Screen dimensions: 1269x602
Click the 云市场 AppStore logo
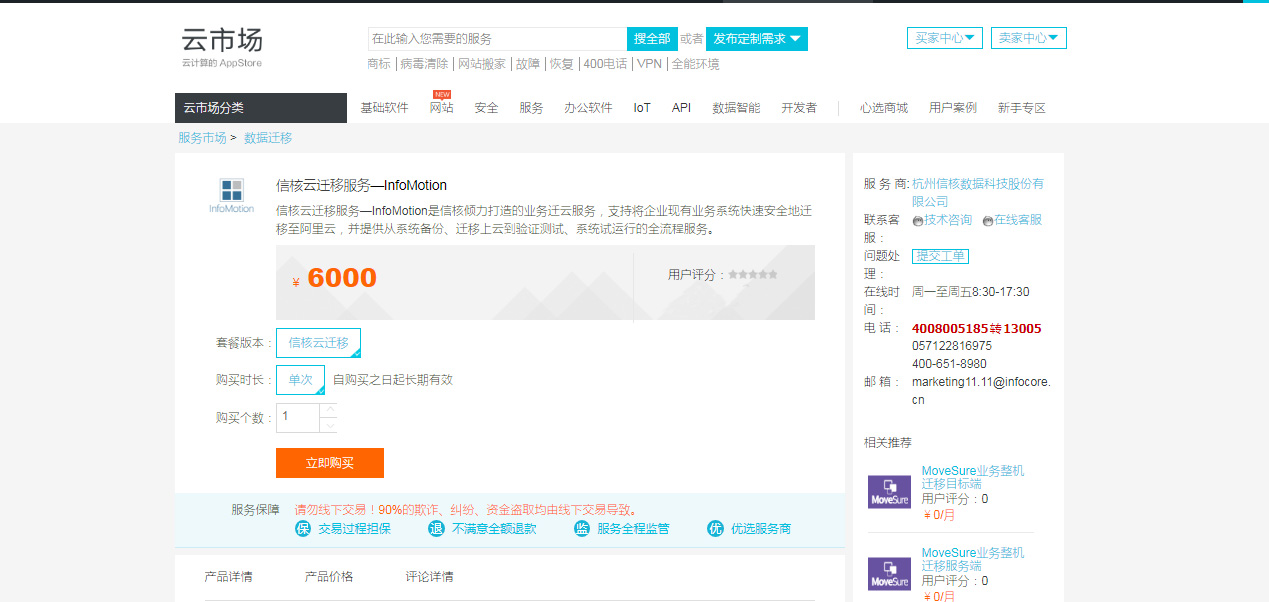point(222,46)
